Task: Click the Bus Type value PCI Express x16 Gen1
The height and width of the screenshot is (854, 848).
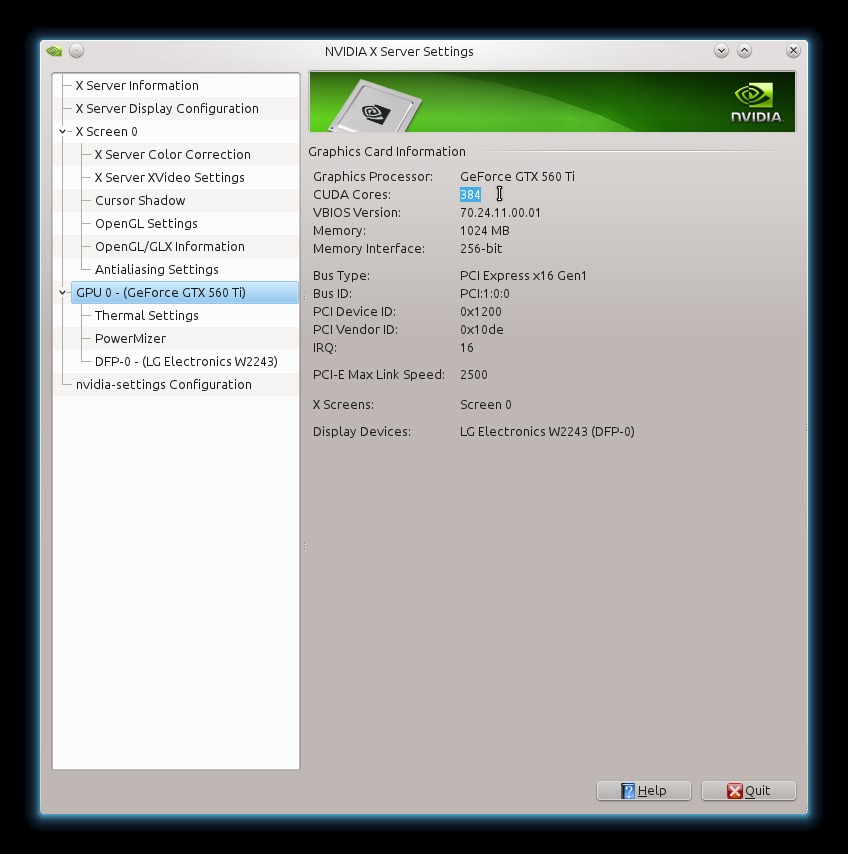Action: coord(523,276)
